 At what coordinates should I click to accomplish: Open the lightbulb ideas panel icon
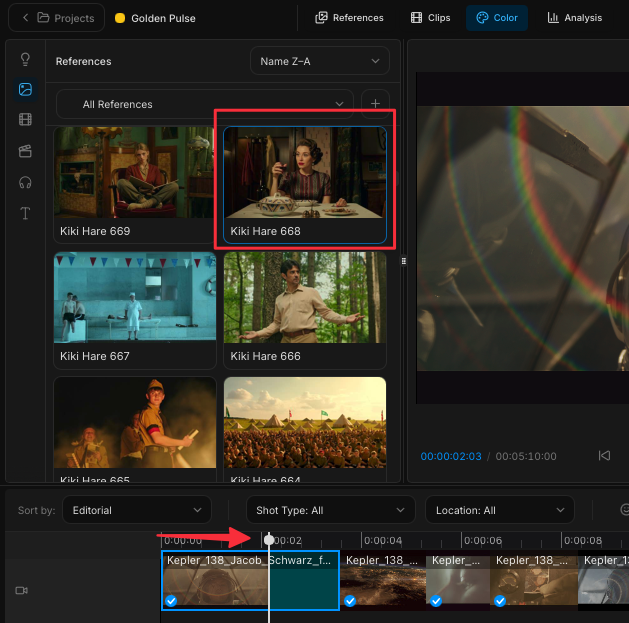(25, 59)
